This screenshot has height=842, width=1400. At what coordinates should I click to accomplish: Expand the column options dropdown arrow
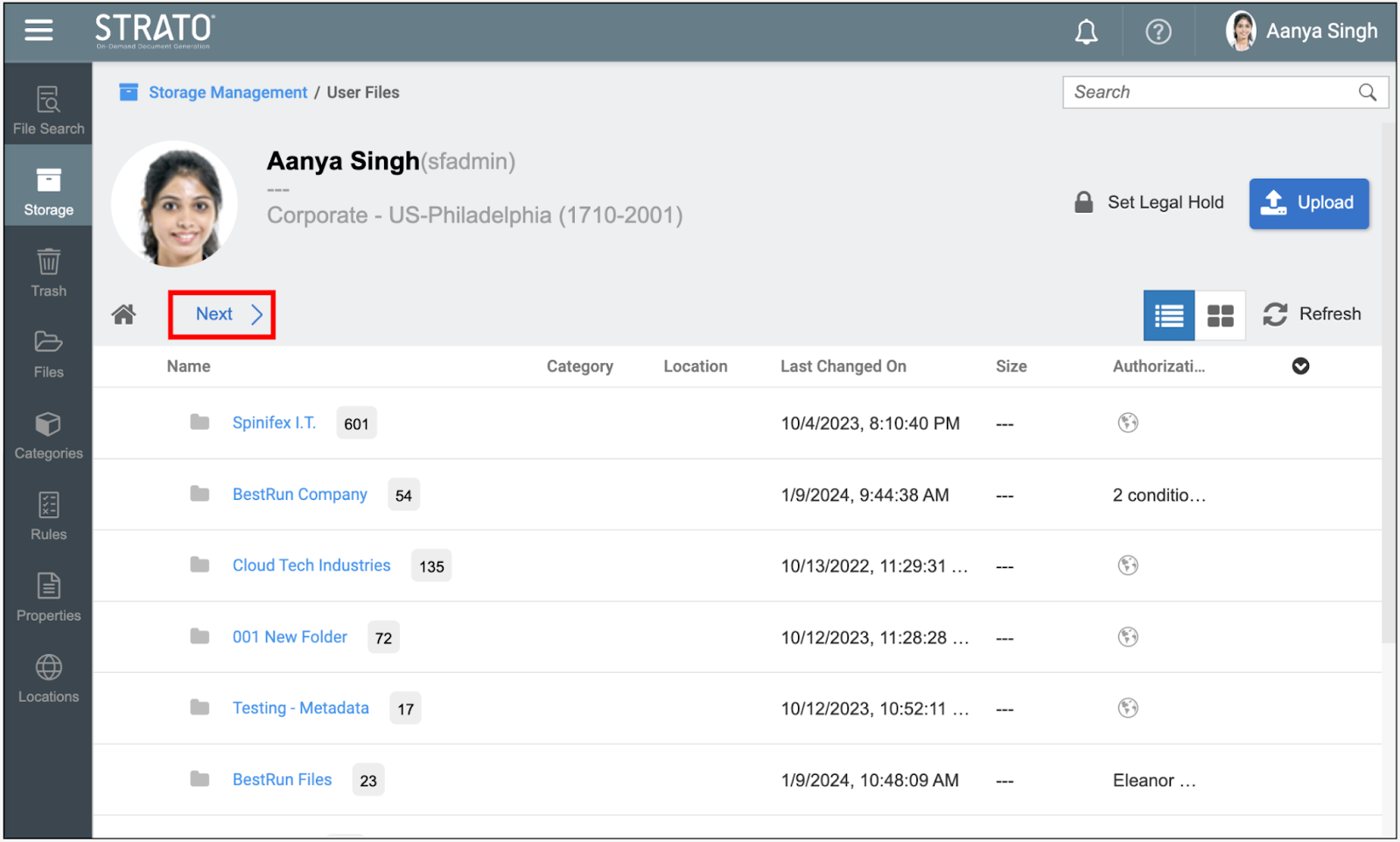click(1300, 367)
